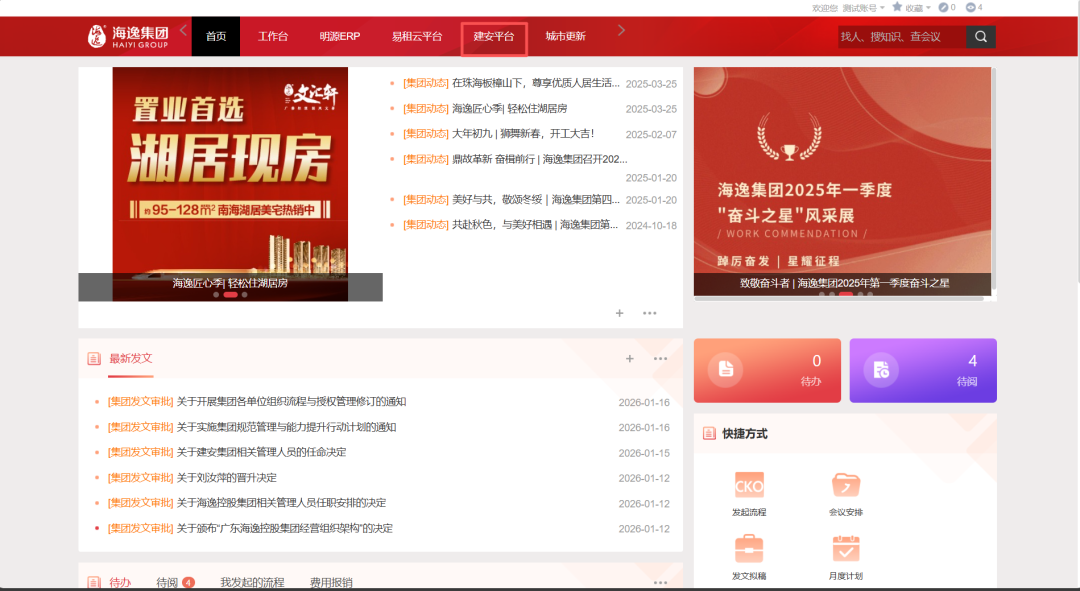Viewport: 1080px width, 591px height.
Task: Click the search magnifier button
Action: [981, 37]
